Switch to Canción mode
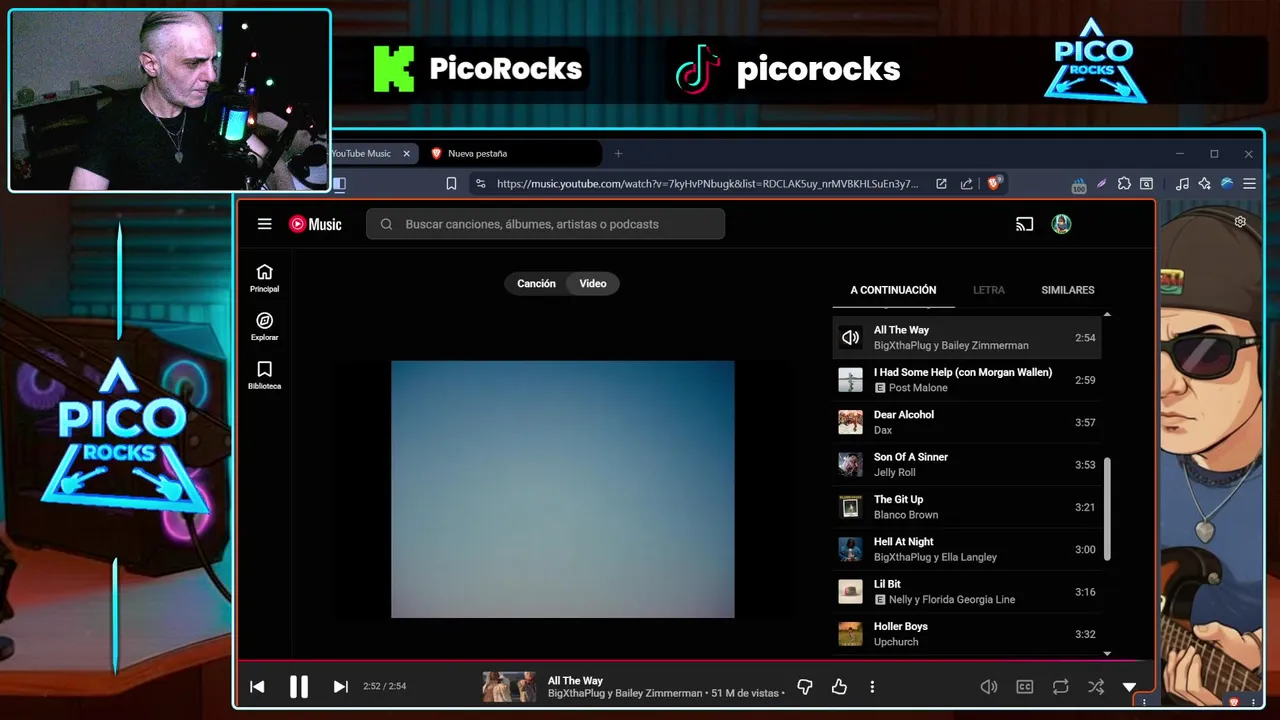This screenshot has width=1280, height=720. (x=536, y=283)
